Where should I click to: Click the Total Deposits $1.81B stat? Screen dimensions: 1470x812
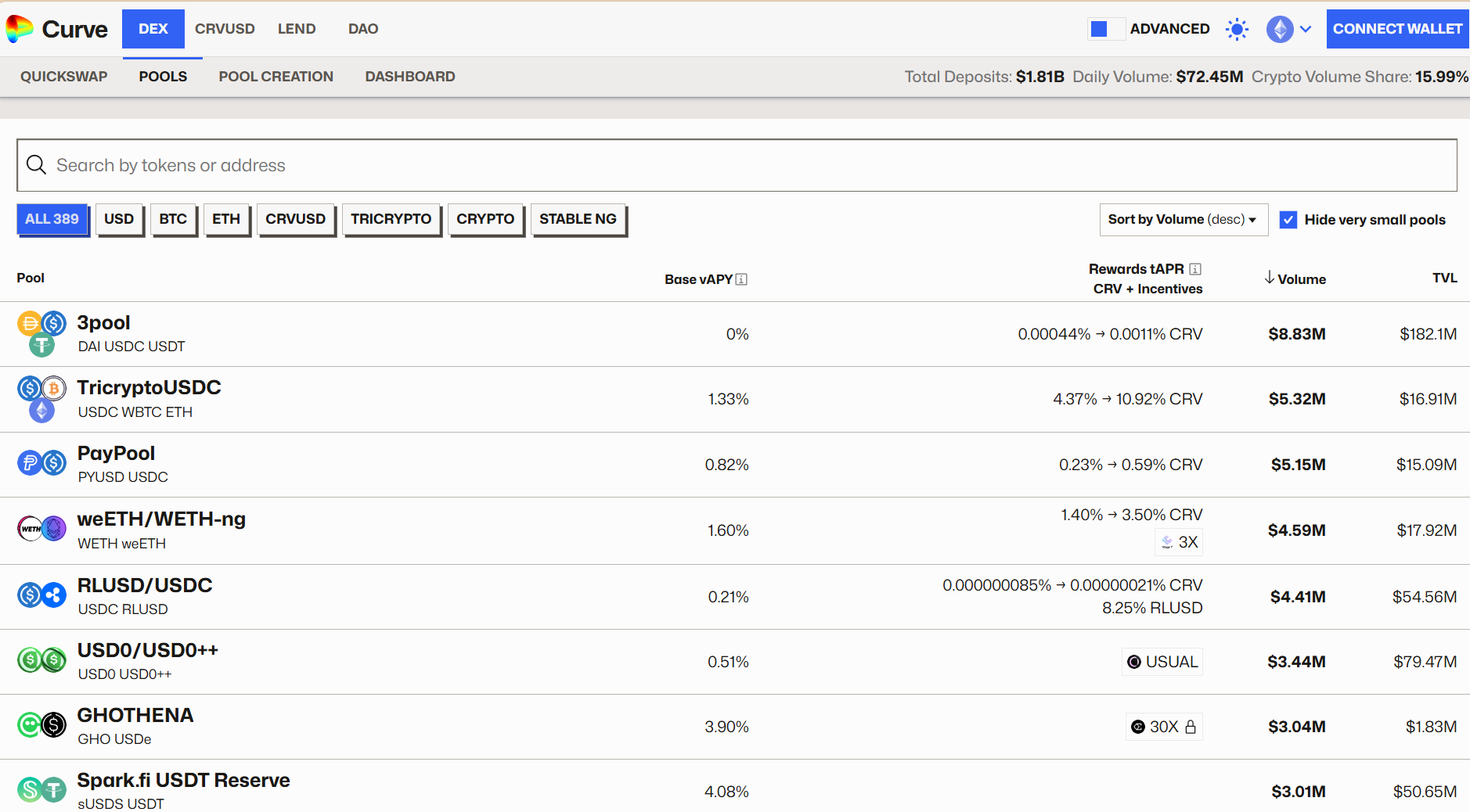point(985,77)
